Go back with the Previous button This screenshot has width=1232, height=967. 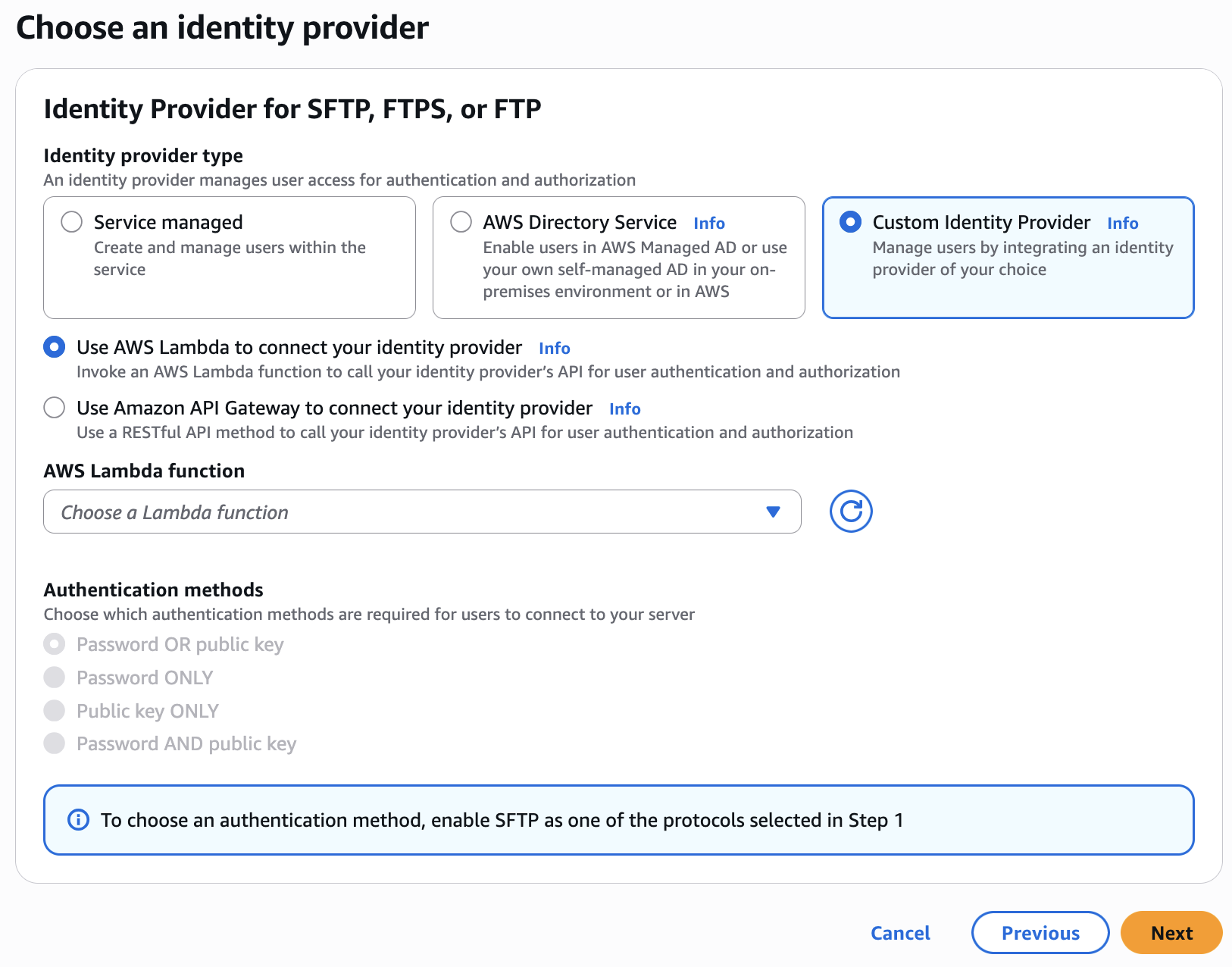tap(1040, 933)
